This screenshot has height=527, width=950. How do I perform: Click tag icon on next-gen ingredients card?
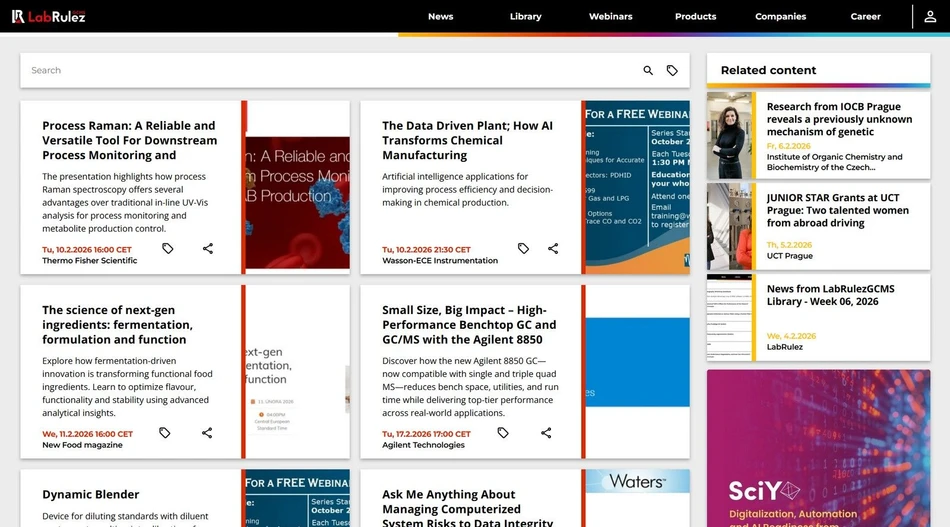(165, 433)
